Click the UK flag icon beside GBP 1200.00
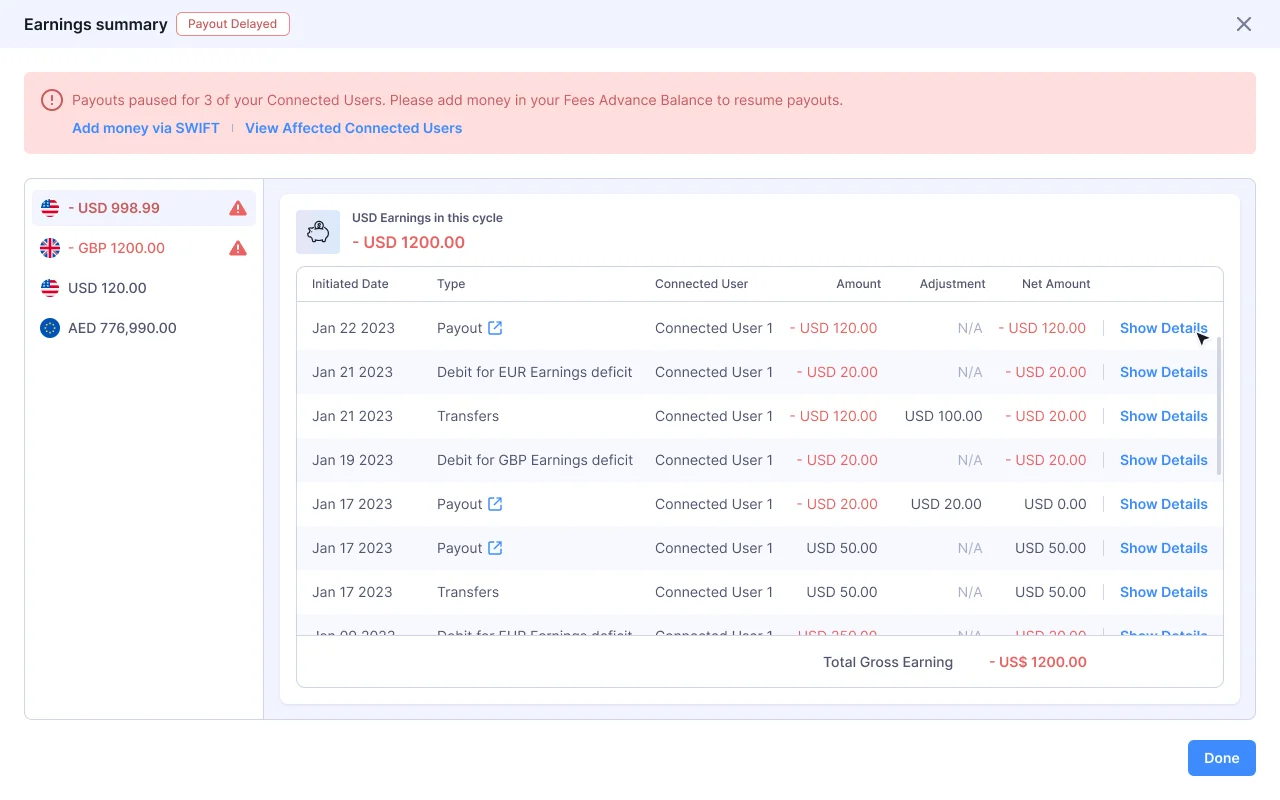Image resolution: width=1280 pixels, height=800 pixels. pyautogui.click(x=50, y=248)
